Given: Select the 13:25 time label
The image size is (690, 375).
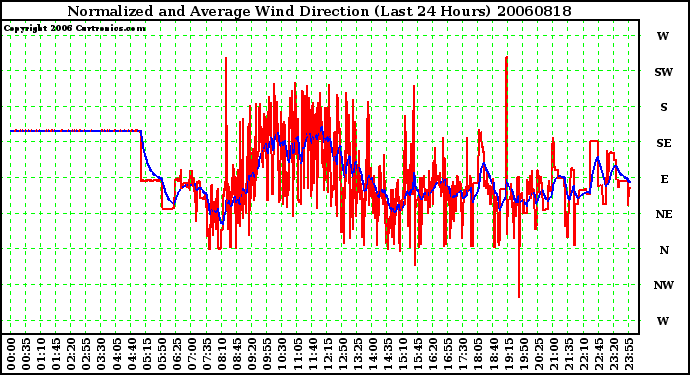Looking at the screenshot, I should click(357, 354).
